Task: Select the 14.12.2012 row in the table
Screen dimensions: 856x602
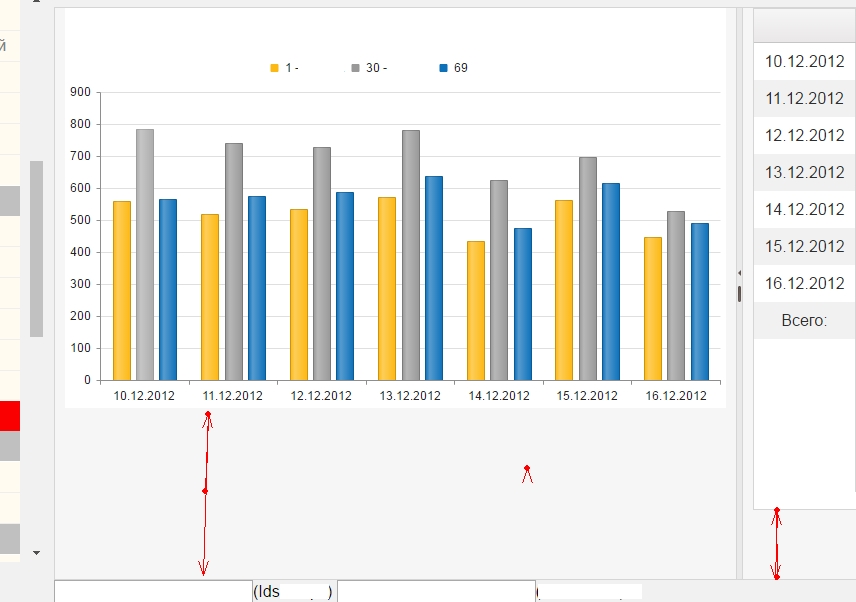Action: point(804,210)
